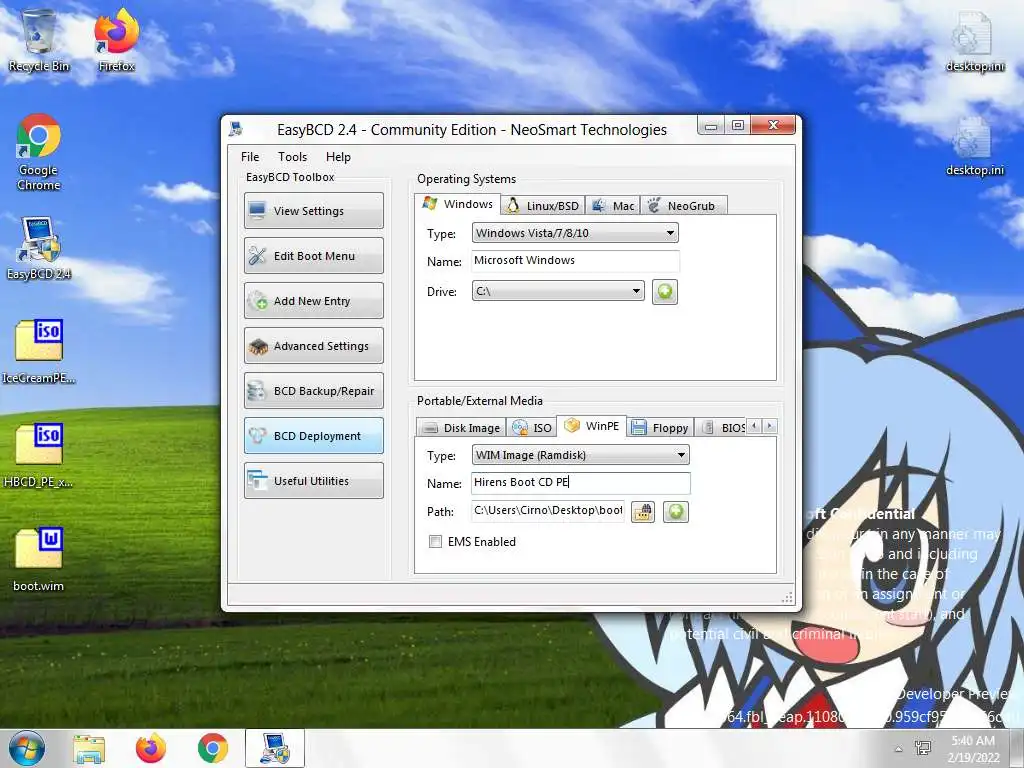Switch to the NeoGrub tab
The width and height of the screenshot is (1024, 768).
click(683, 206)
